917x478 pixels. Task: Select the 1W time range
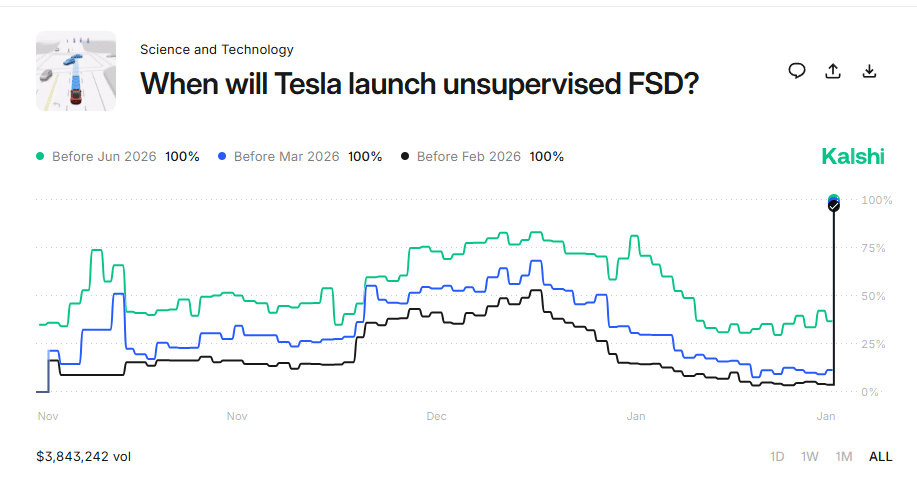(x=810, y=457)
